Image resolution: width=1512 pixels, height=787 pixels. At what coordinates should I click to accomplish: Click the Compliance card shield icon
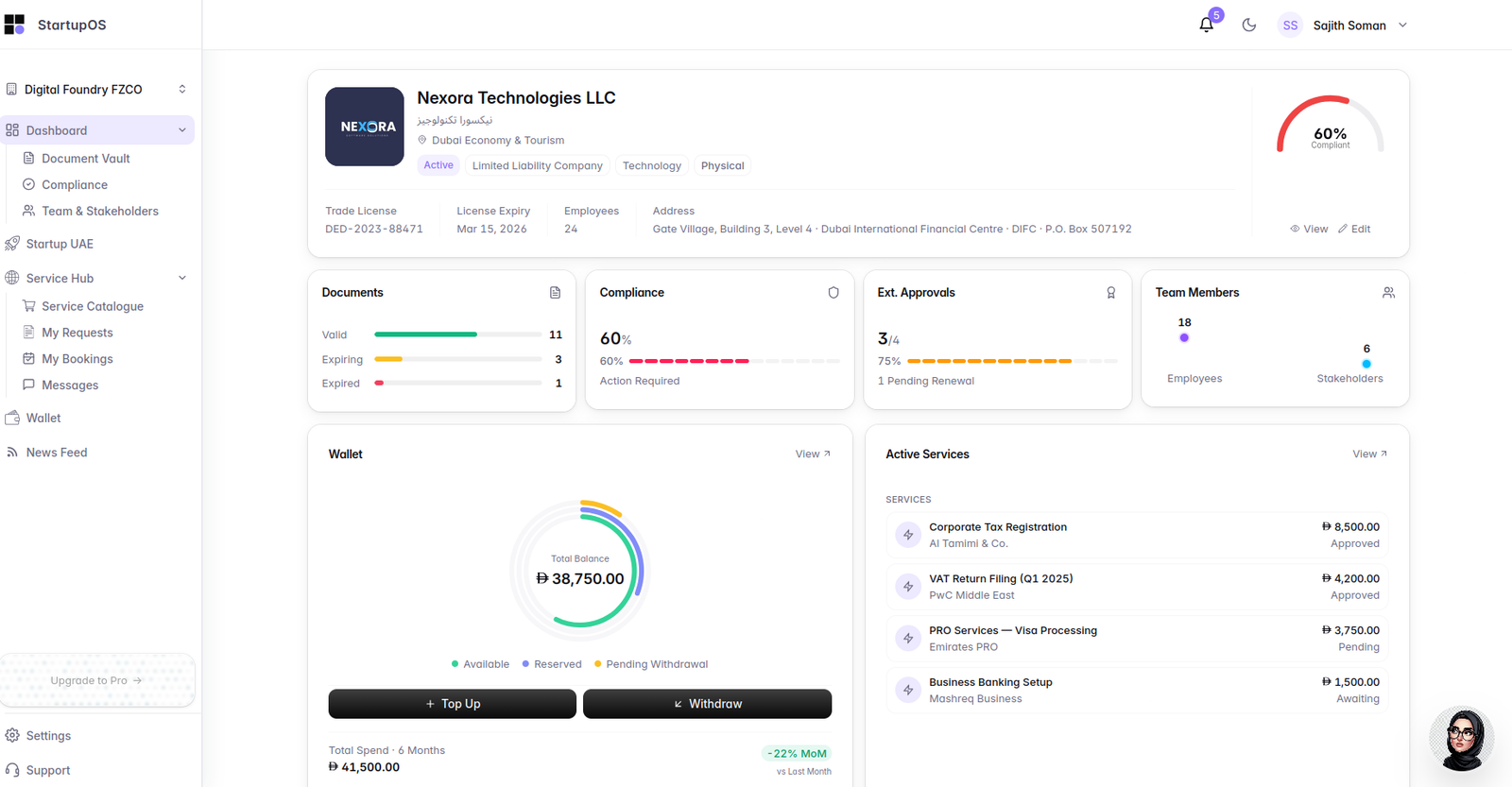833,293
